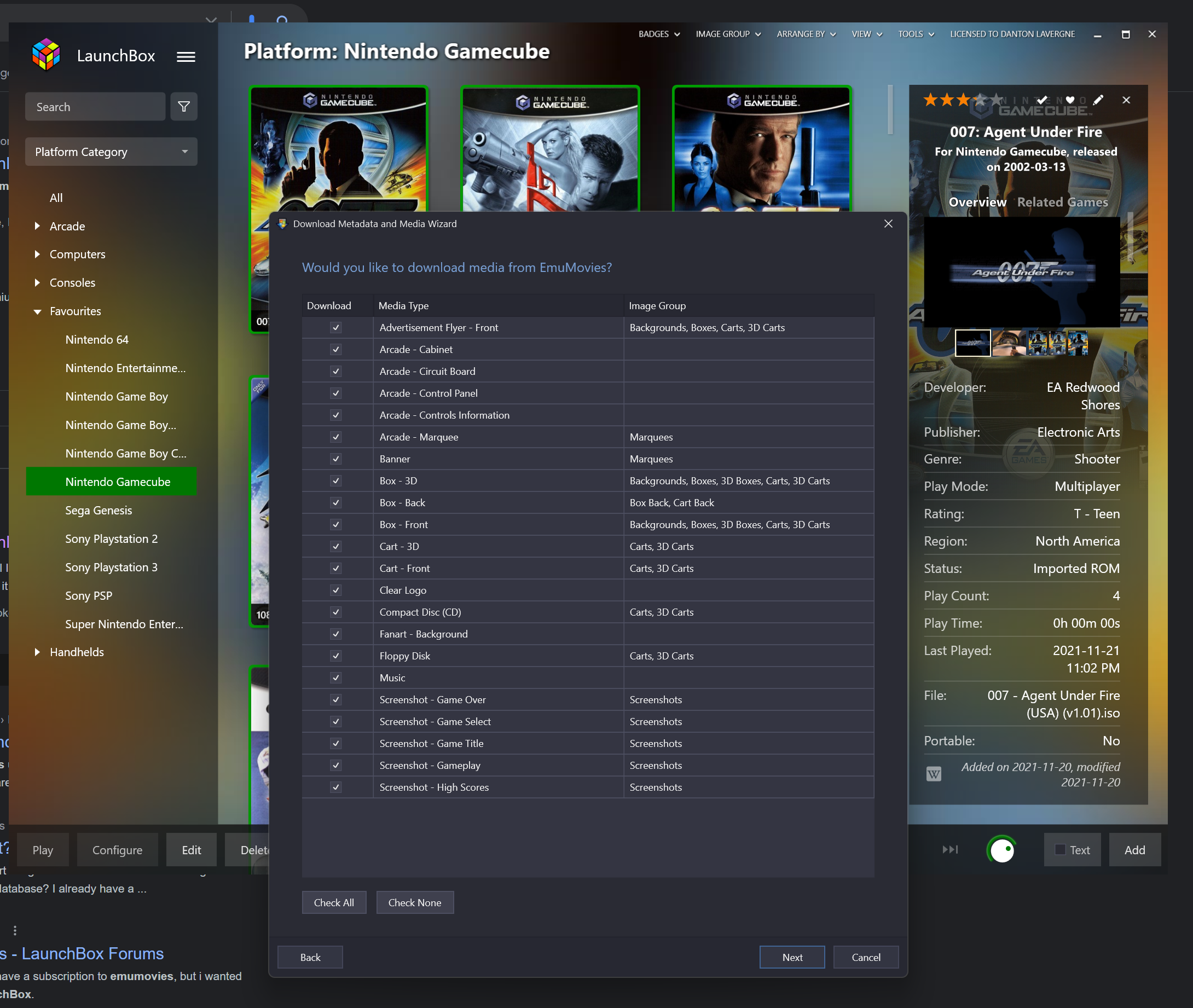
Task: Close the Download Metadata wizard dialog
Action: click(888, 224)
